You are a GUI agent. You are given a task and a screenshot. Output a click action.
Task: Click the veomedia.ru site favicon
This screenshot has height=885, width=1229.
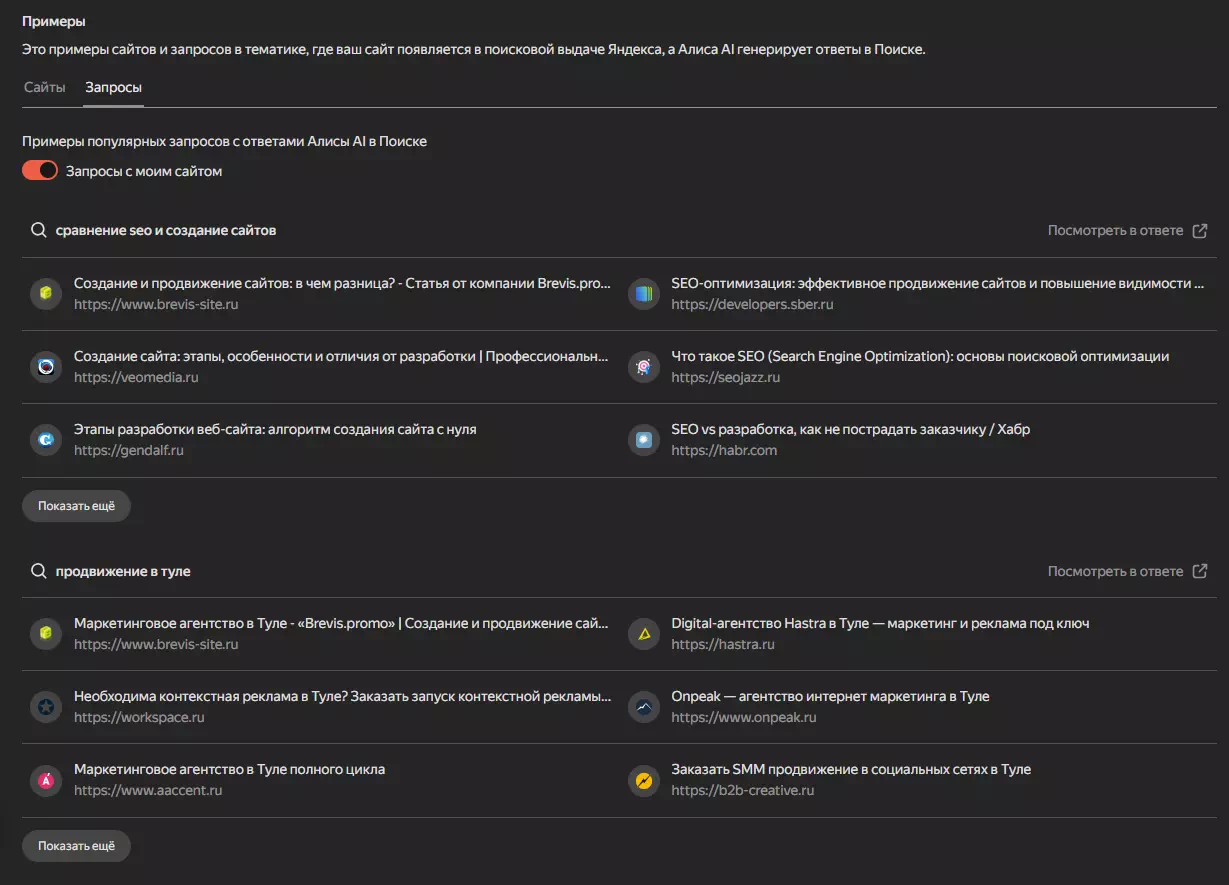point(46,367)
